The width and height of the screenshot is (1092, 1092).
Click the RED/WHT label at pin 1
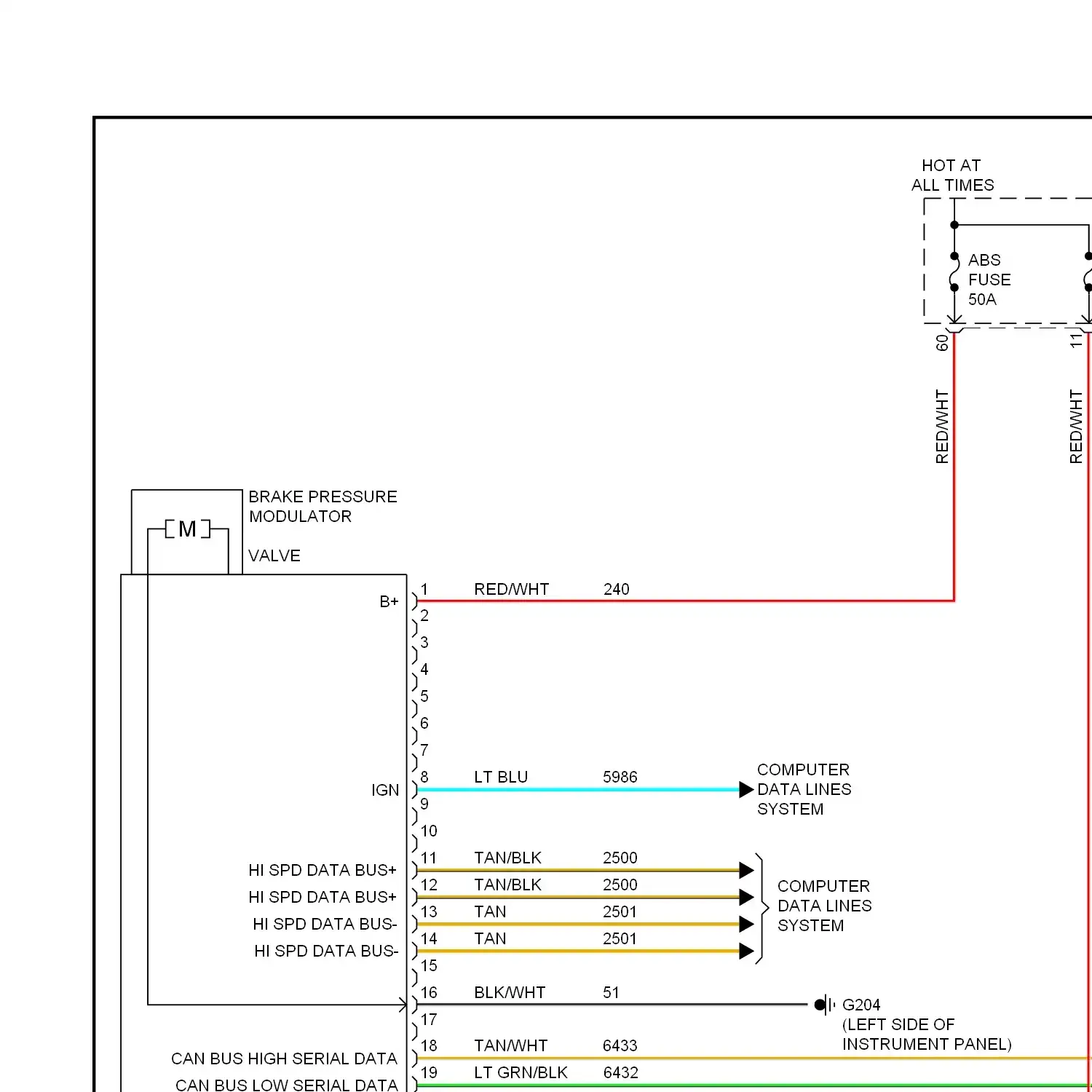pyautogui.click(x=511, y=589)
